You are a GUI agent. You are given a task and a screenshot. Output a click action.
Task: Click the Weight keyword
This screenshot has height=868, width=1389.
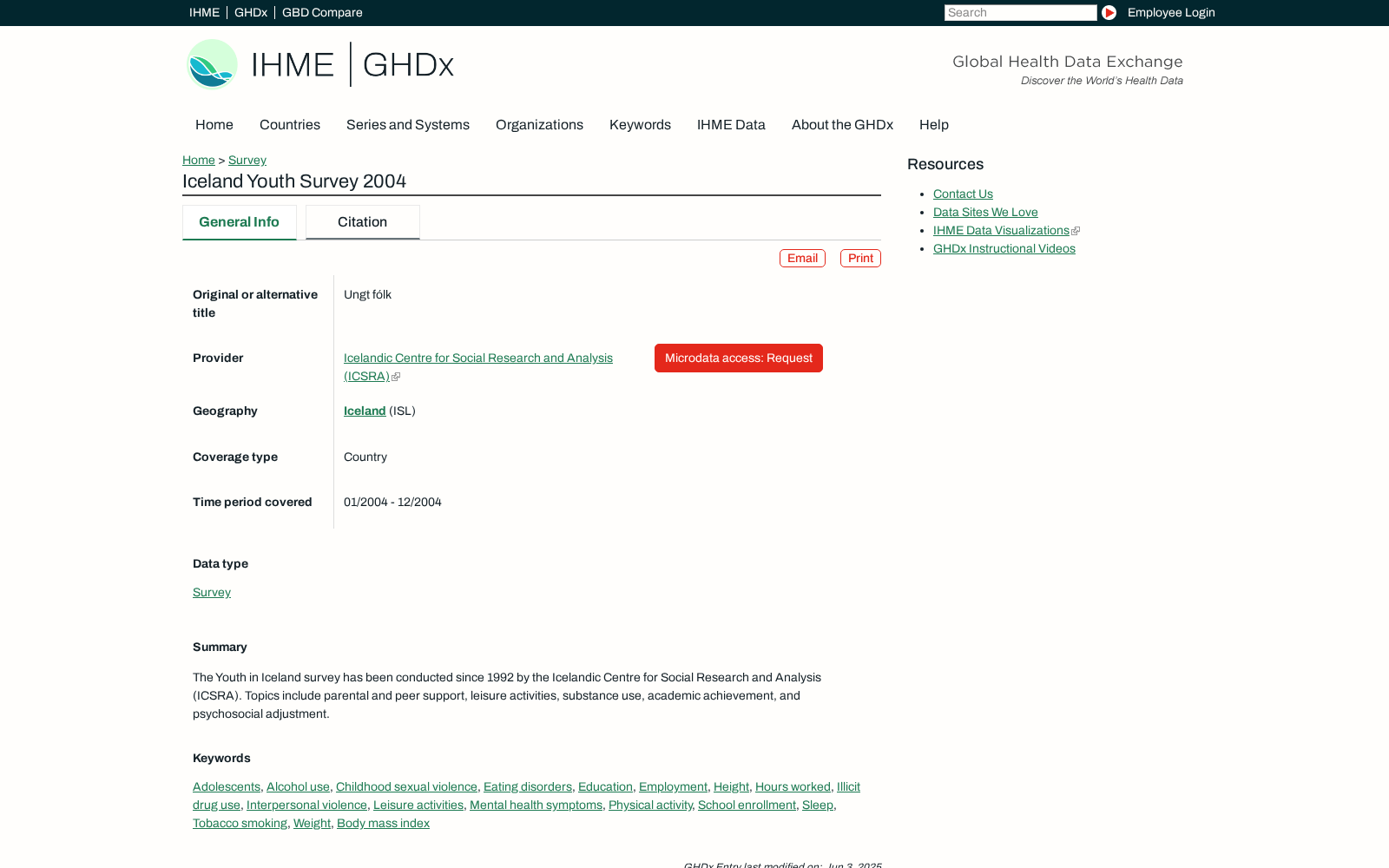(x=312, y=823)
